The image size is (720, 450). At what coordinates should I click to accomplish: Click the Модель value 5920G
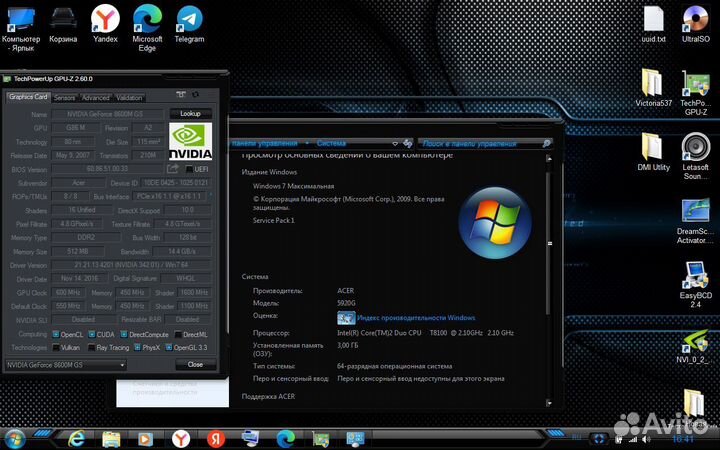pyautogui.click(x=346, y=303)
